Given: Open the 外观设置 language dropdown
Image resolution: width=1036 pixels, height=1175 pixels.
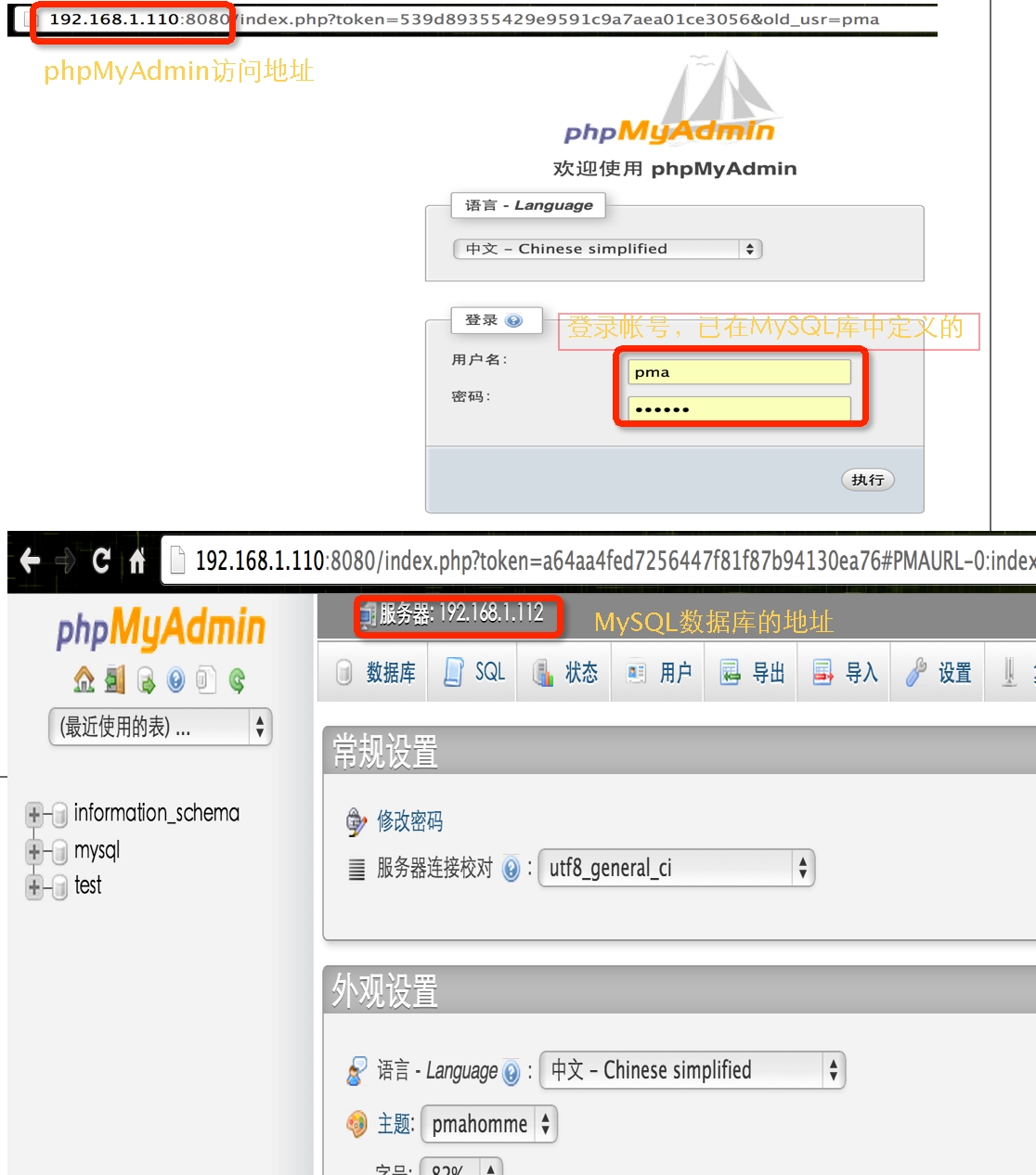Looking at the screenshot, I should click(x=693, y=1070).
